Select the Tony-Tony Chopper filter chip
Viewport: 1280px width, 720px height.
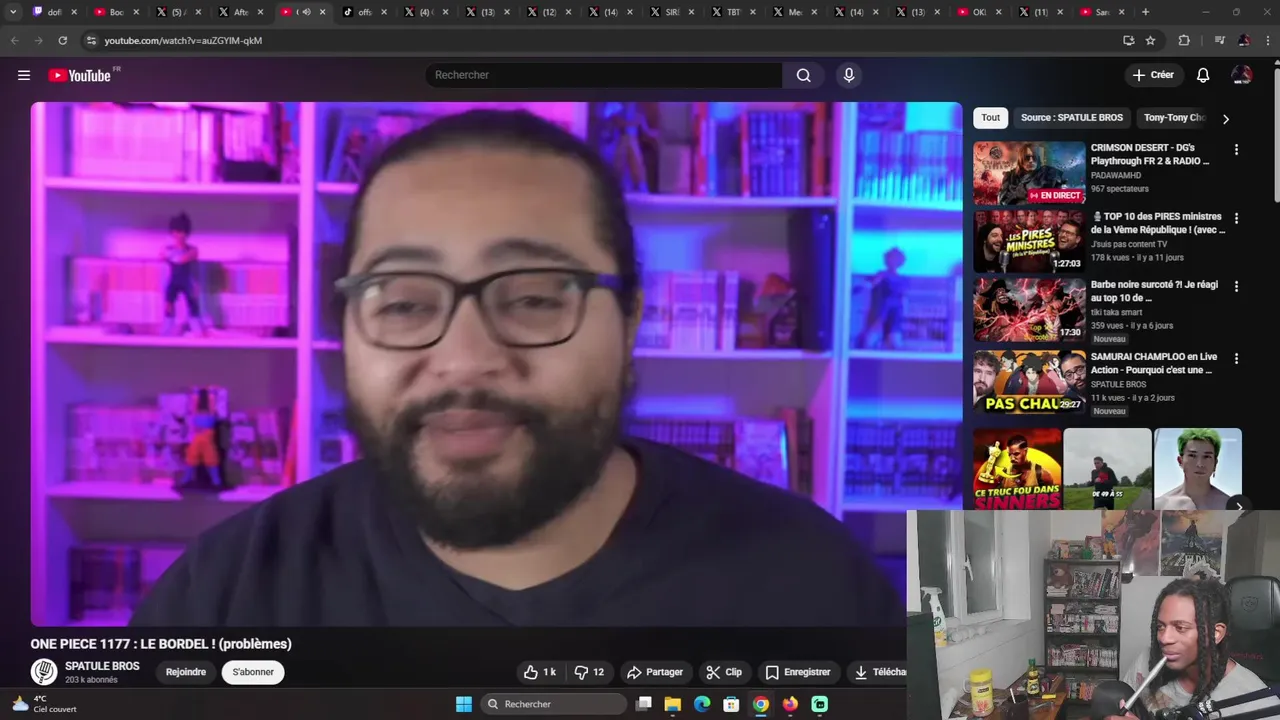[1173, 117]
